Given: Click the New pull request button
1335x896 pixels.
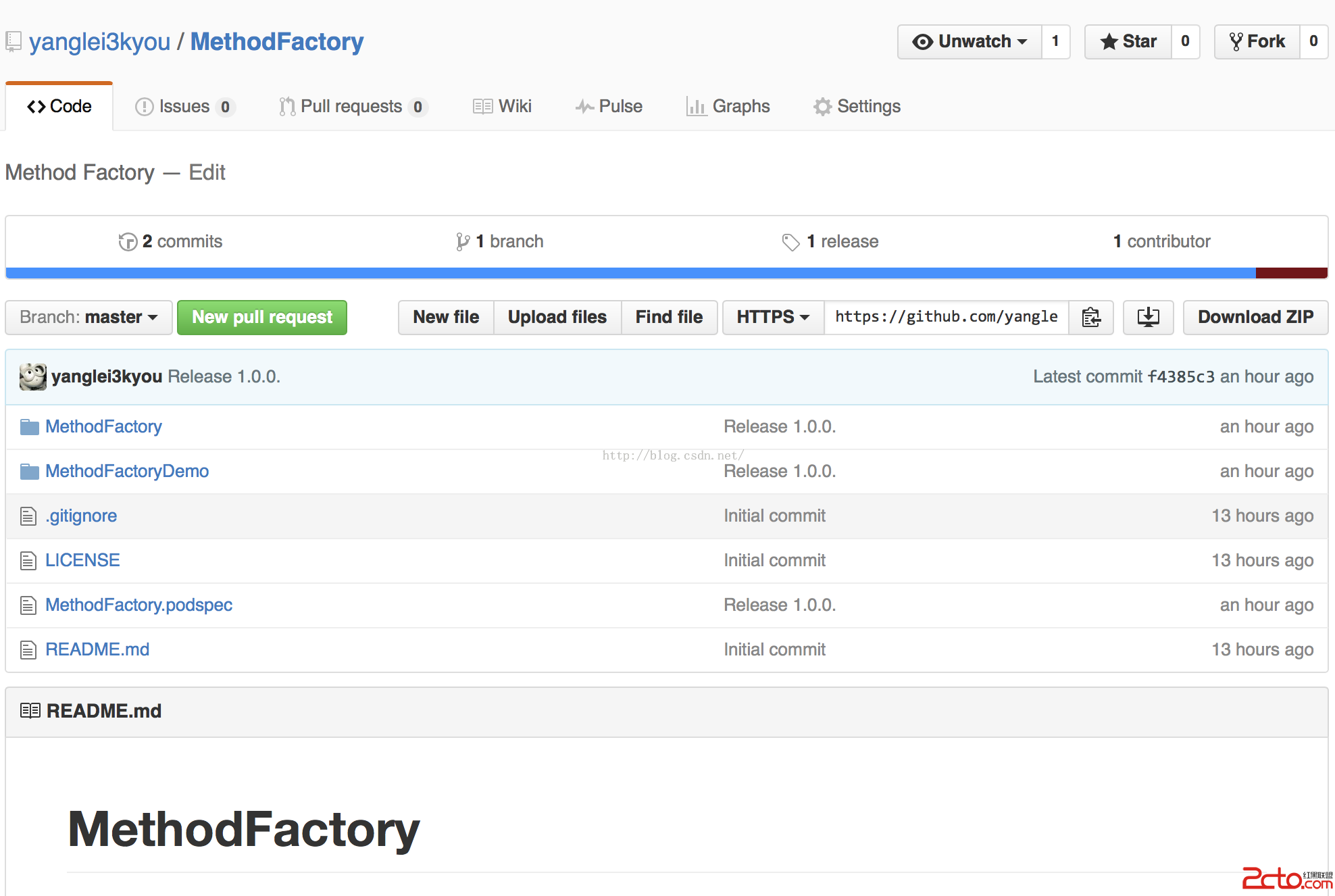Looking at the screenshot, I should (262, 317).
